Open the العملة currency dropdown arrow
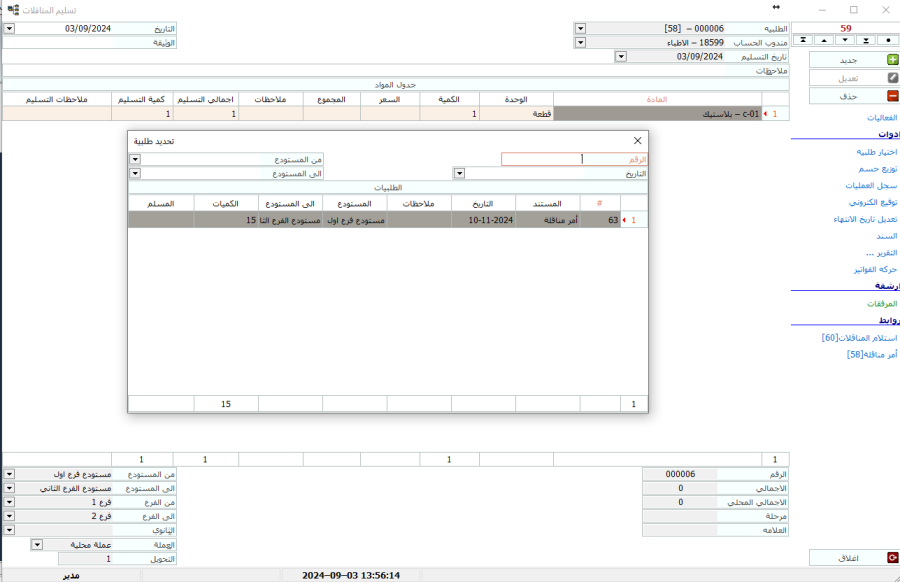900x582 pixels. [37, 544]
